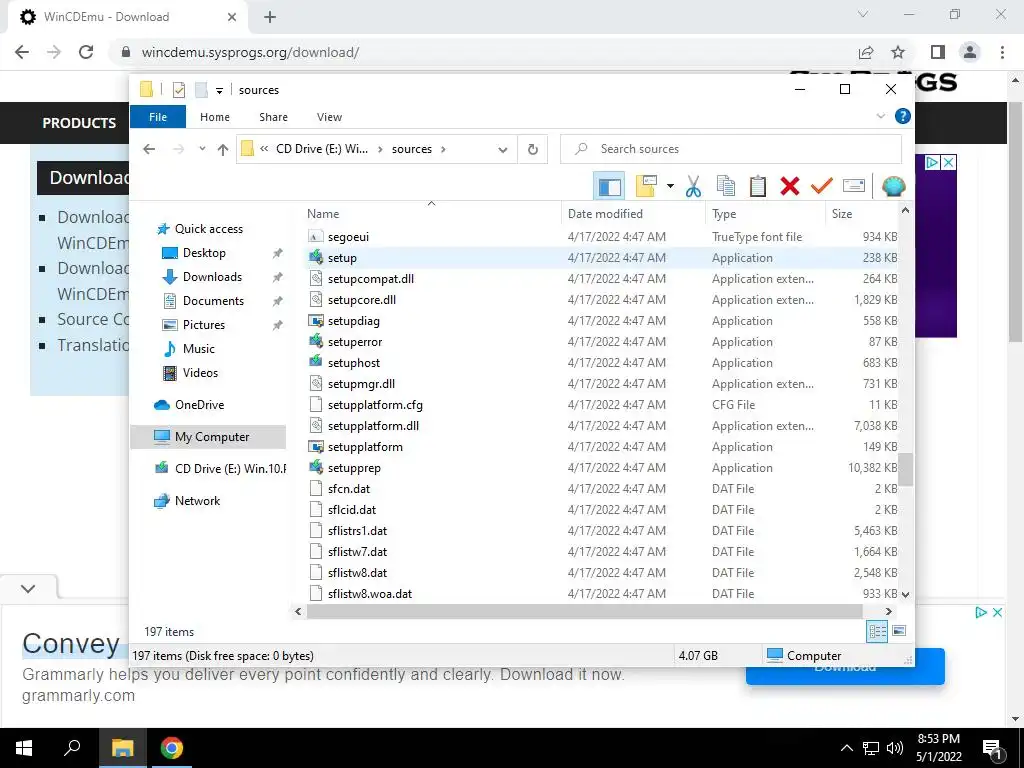This screenshot has height=768, width=1024.
Task: Open the Home ribbon tab
Action: click(x=215, y=117)
